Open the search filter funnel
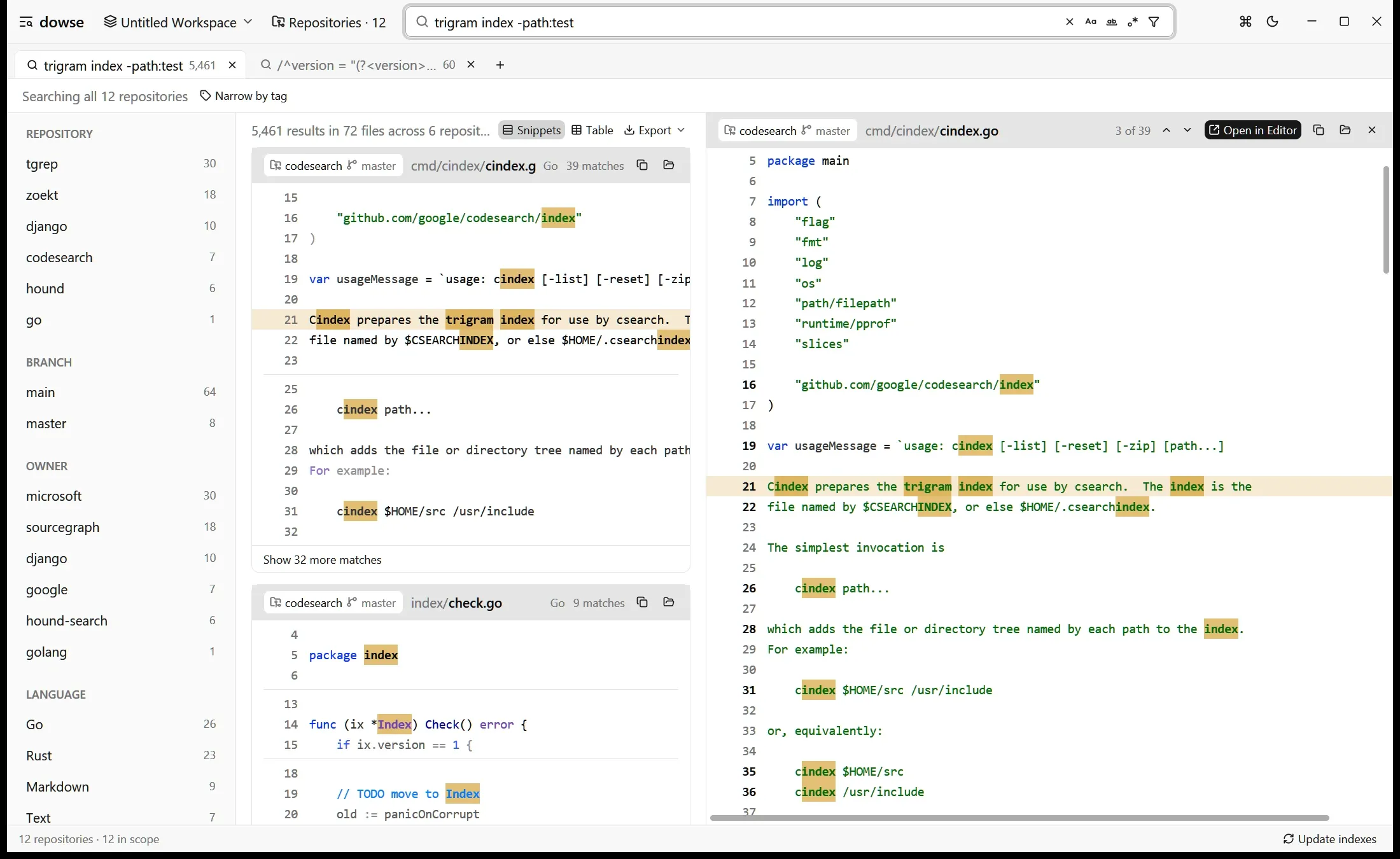The image size is (1400, 859). (1154, 22)
